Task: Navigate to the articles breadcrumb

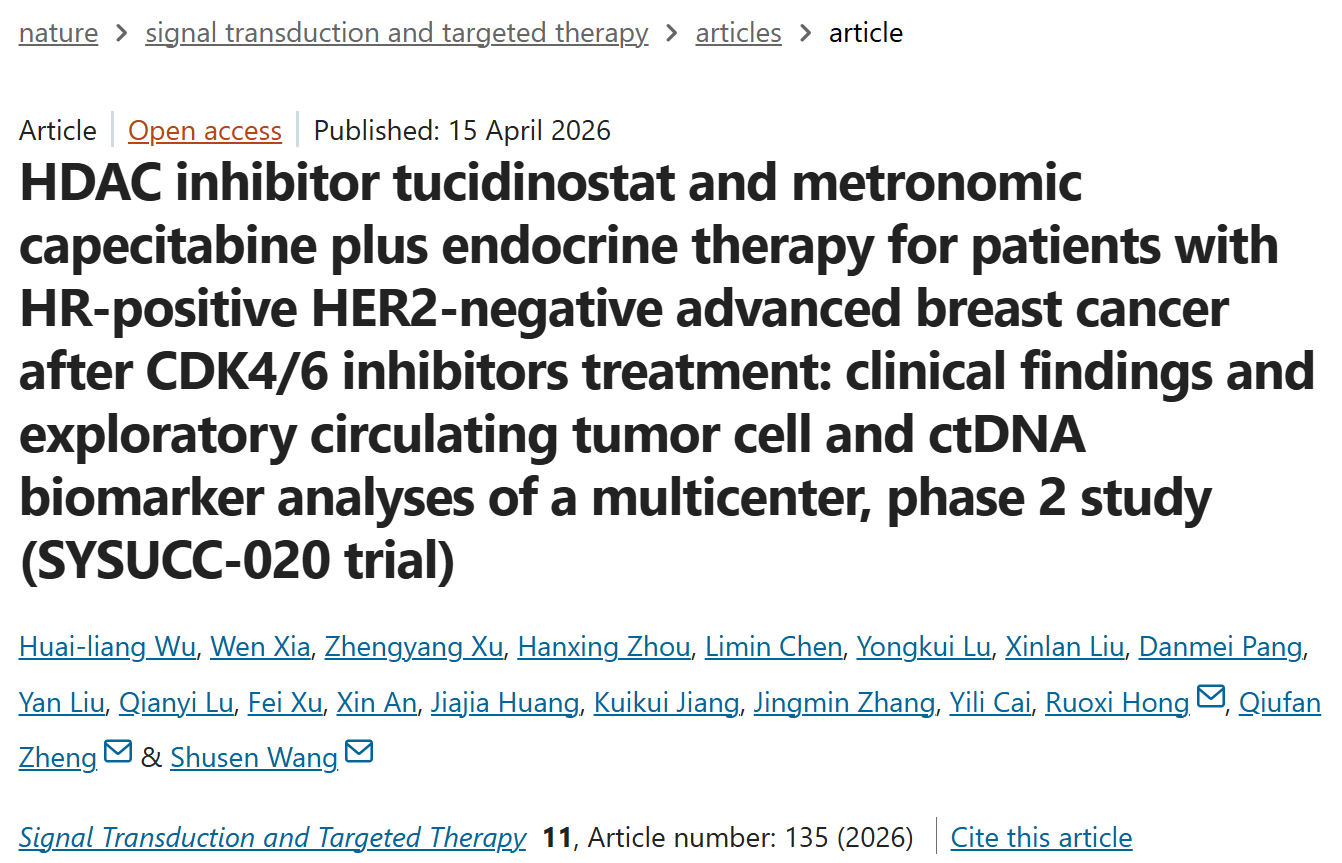Action: point(738,33)
